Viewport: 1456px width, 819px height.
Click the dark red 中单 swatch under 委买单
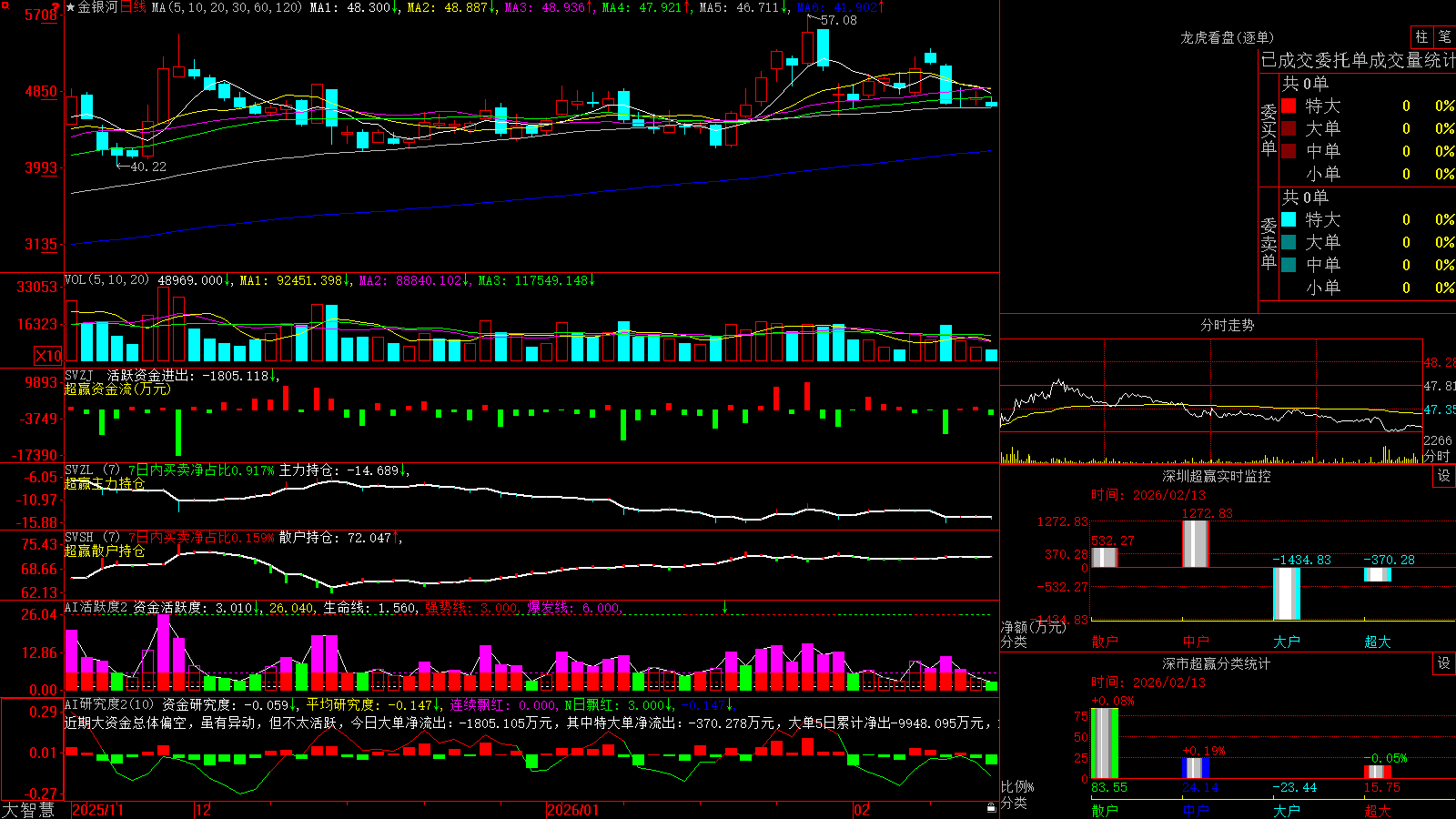click(x=1289, y=151)
